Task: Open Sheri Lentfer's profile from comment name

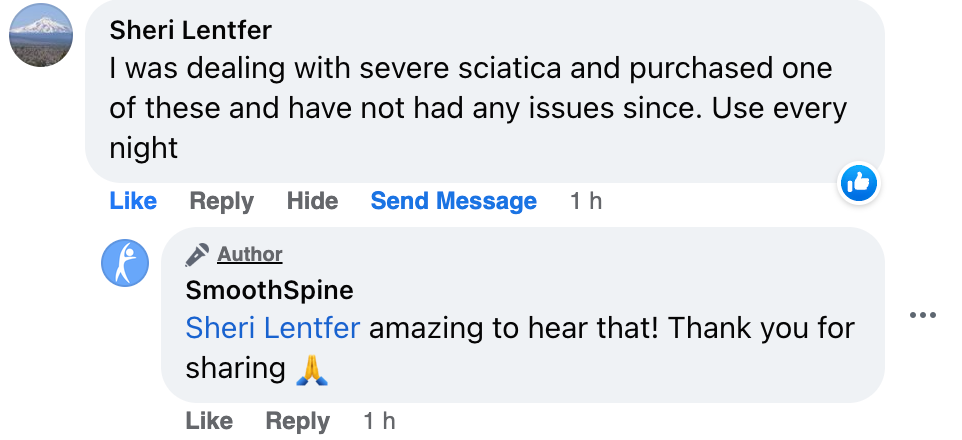Action: click(190, 31)
